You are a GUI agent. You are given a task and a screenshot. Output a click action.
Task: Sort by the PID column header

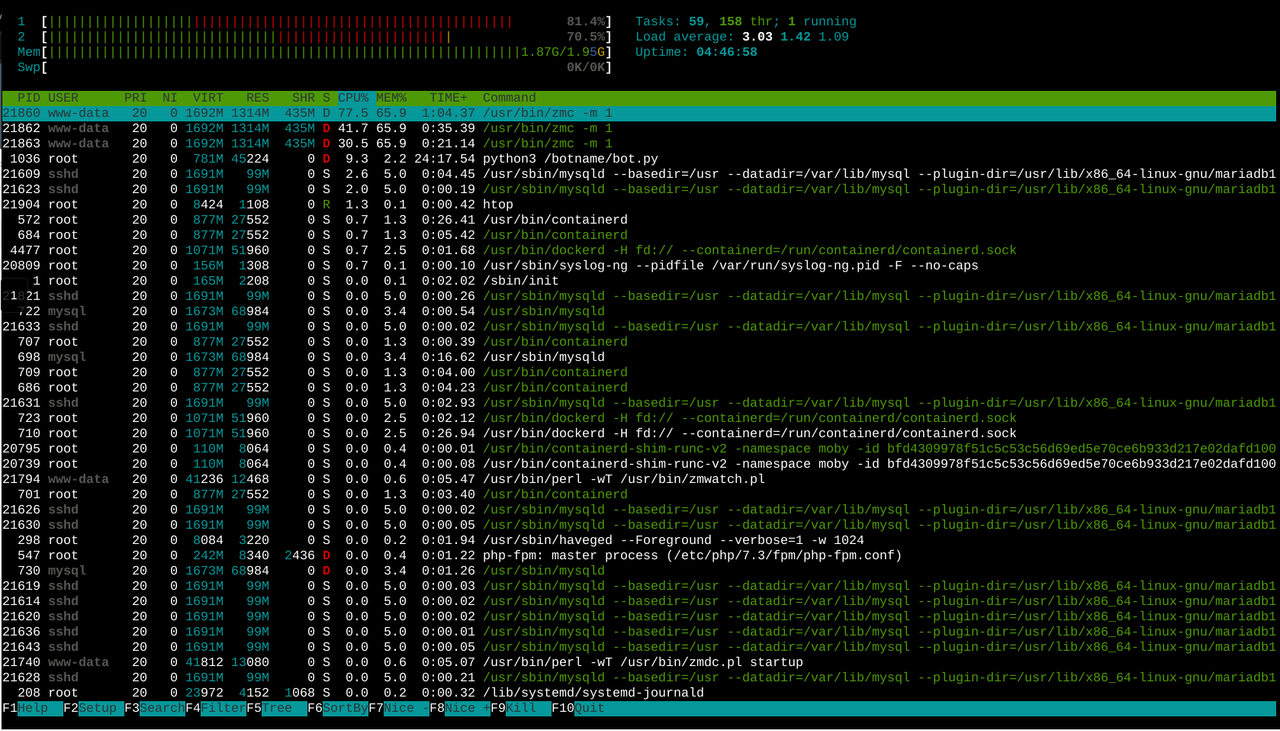pyautogui.click(x=29, y=98)
